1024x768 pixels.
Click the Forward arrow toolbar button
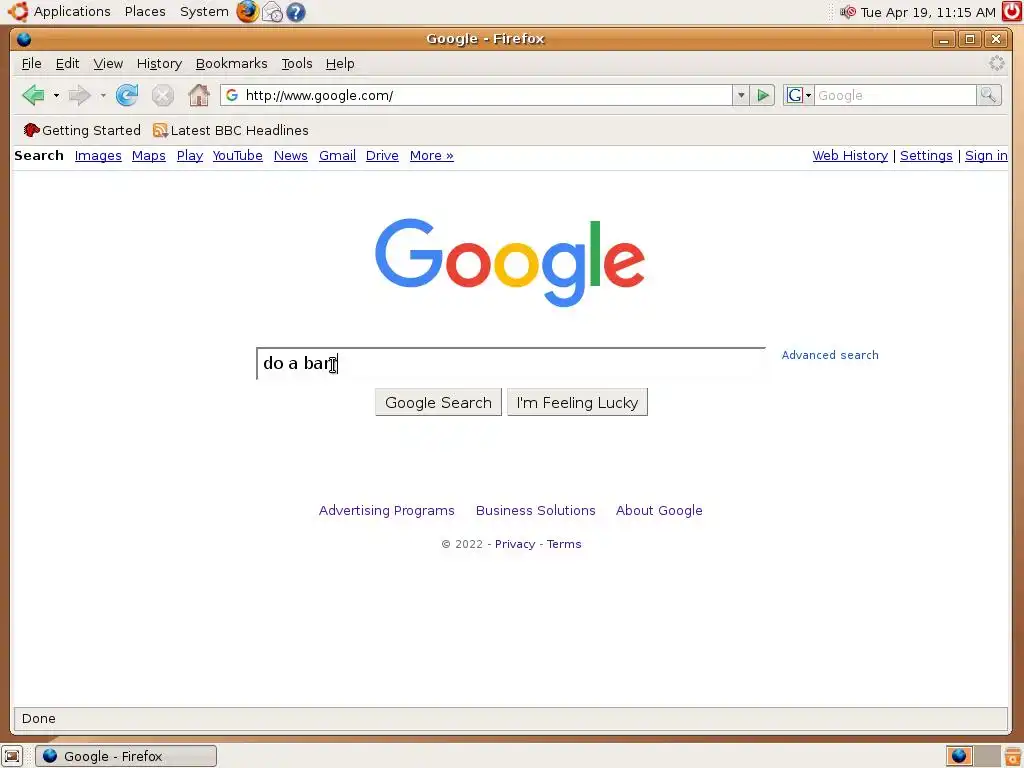[79, 95]
